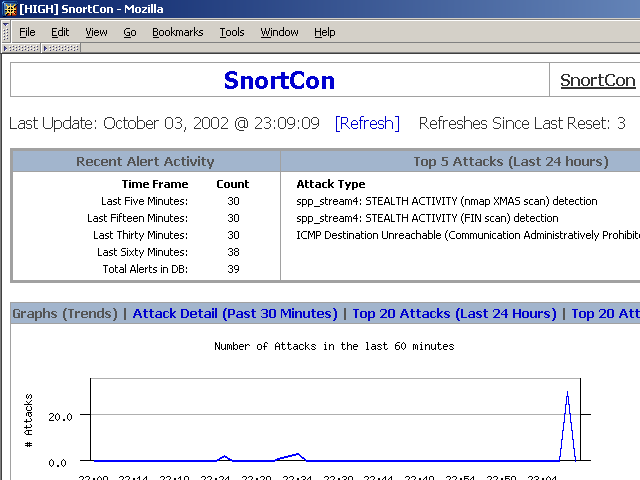Screen dimensions: 640x480
Task: Open the Tools menu
Action: coord(232,32)
